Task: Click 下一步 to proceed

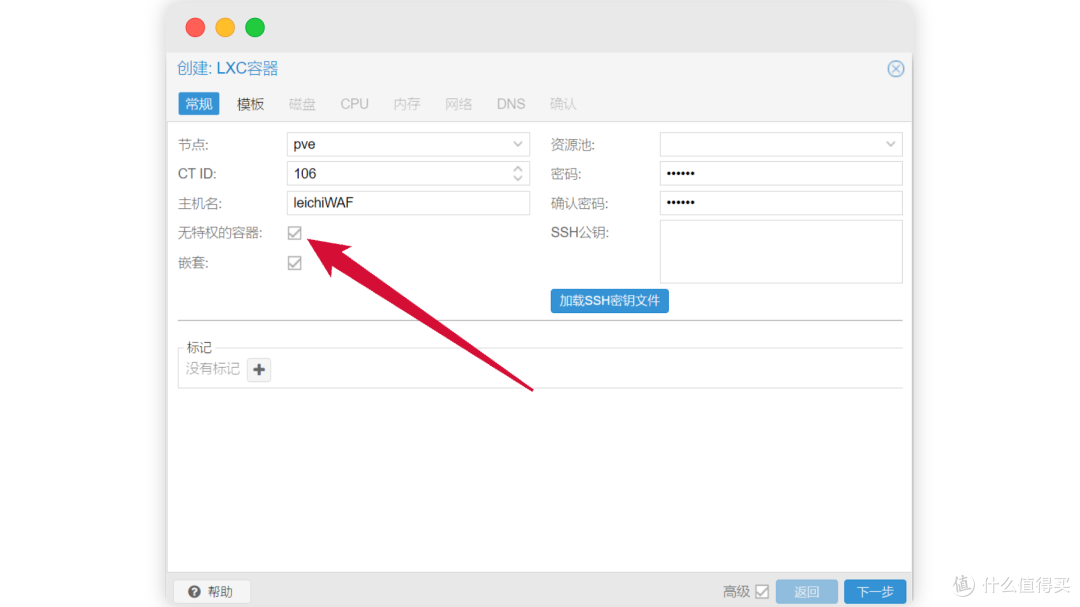Action: click(874, 591)
